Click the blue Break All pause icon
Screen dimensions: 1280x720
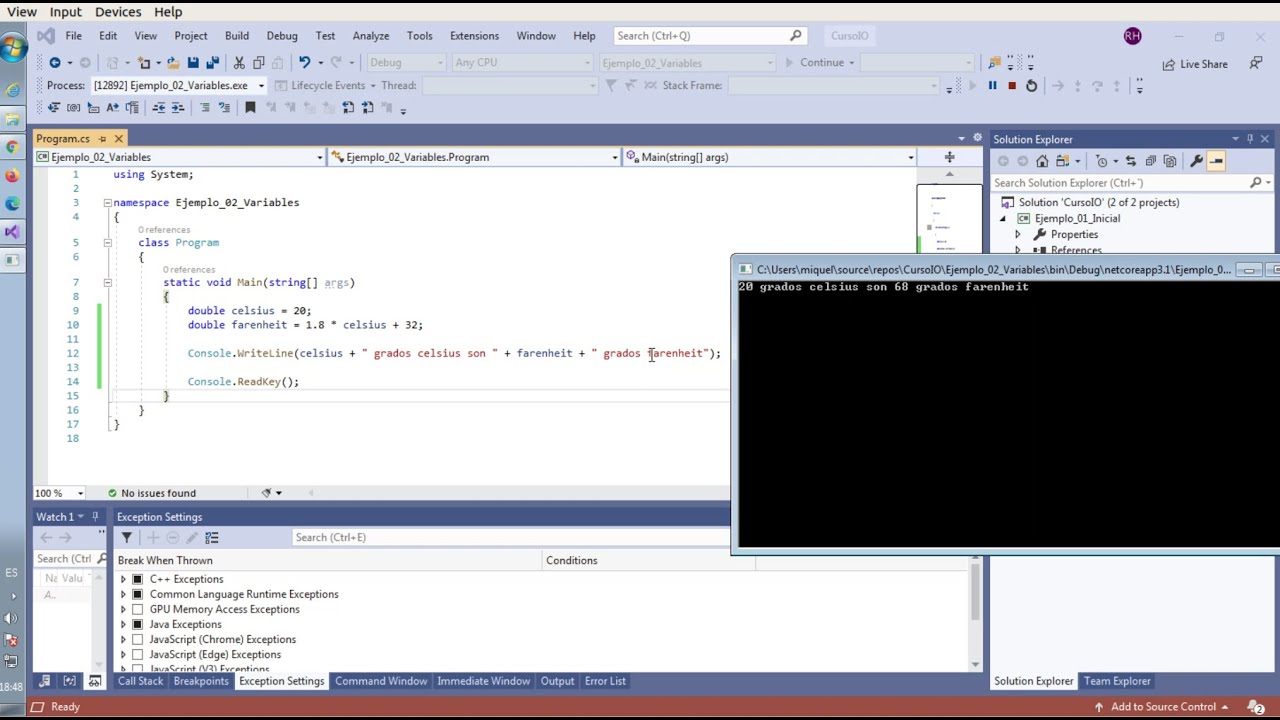992,86
